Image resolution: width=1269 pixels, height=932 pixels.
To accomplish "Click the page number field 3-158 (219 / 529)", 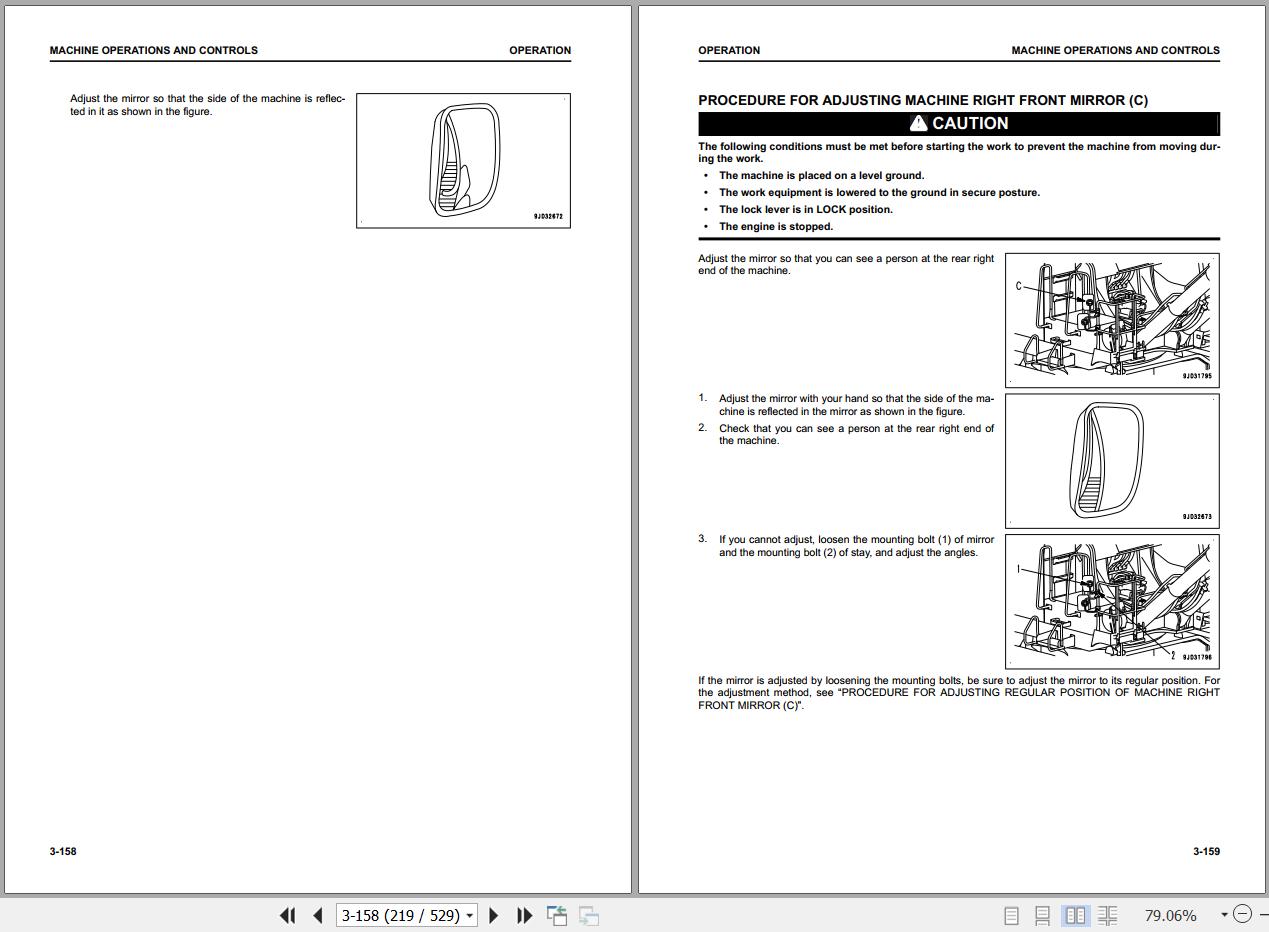I will coord(400,915).
